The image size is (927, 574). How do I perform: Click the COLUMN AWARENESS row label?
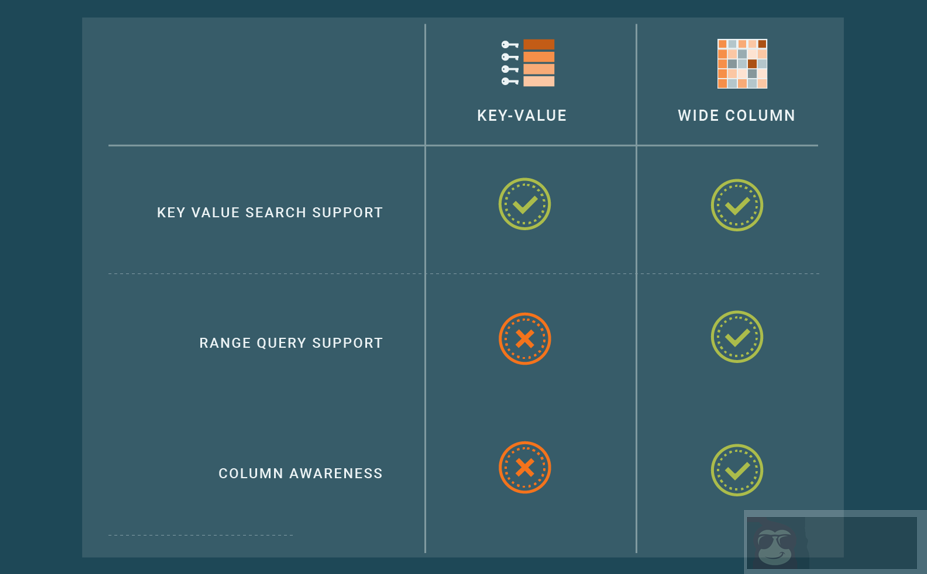[300, 474]
